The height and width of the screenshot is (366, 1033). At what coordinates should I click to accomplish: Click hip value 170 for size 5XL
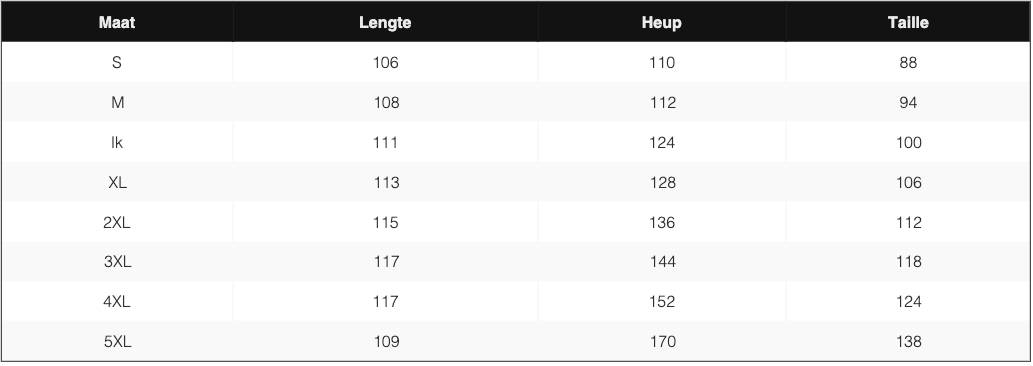tap(661, 342)
